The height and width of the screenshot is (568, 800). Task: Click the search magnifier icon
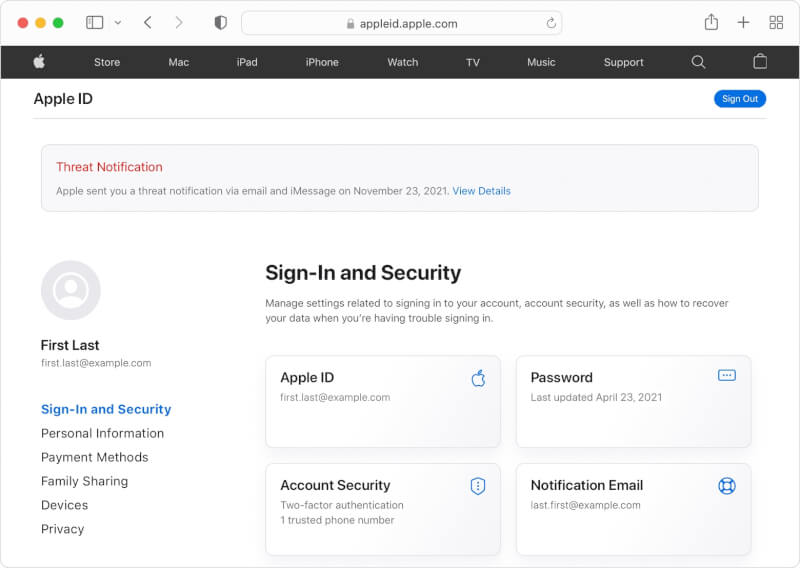coord(698,62)
